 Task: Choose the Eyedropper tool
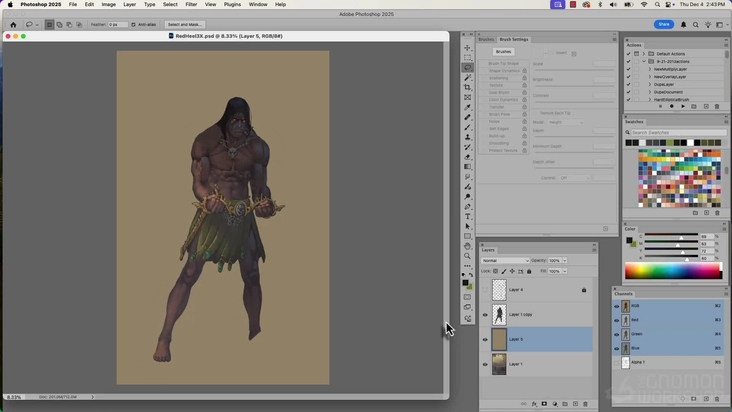pos(467,107)
